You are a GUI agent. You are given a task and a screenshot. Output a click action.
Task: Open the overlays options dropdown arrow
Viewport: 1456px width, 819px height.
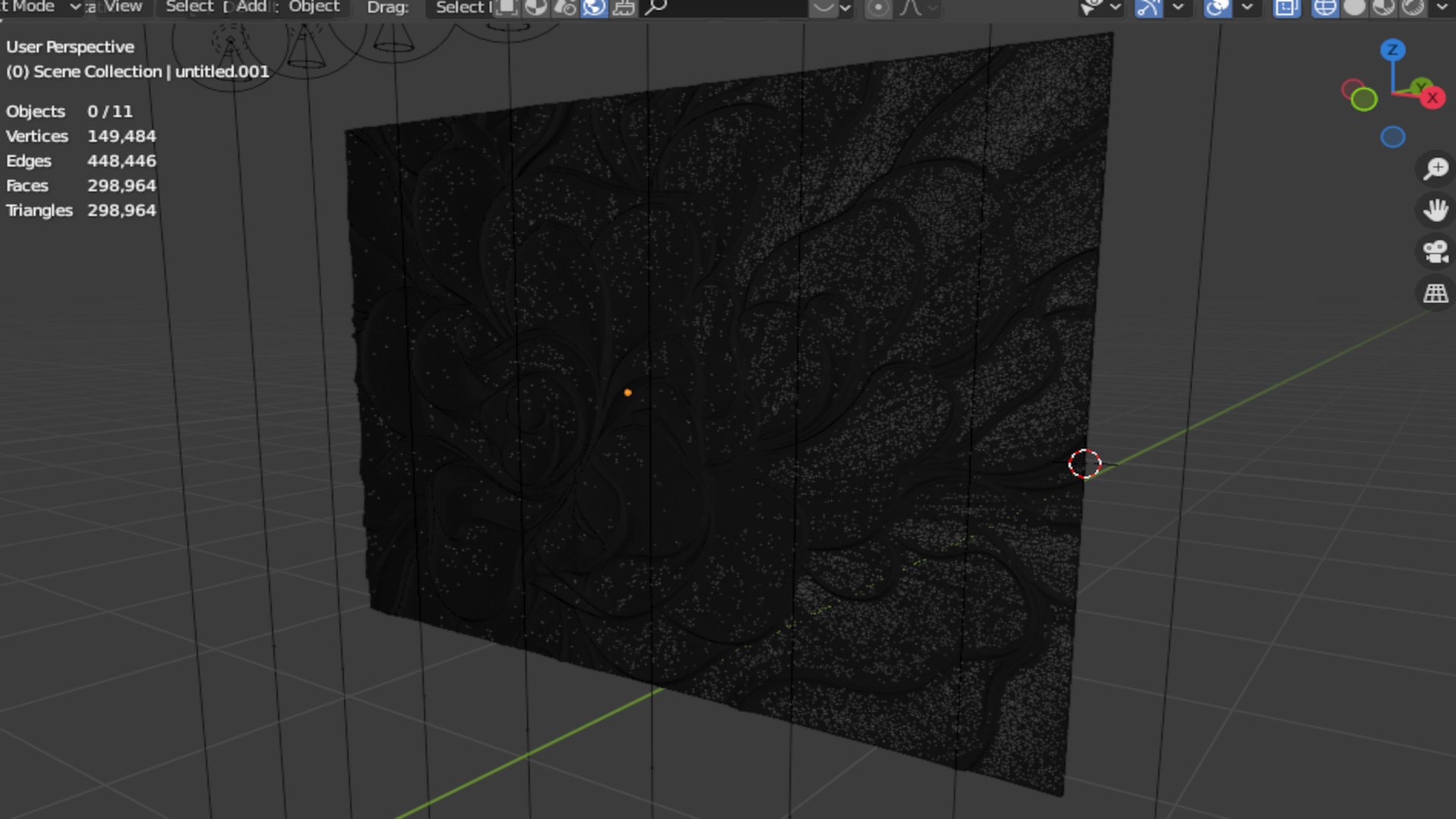[x=1247, y=8]
